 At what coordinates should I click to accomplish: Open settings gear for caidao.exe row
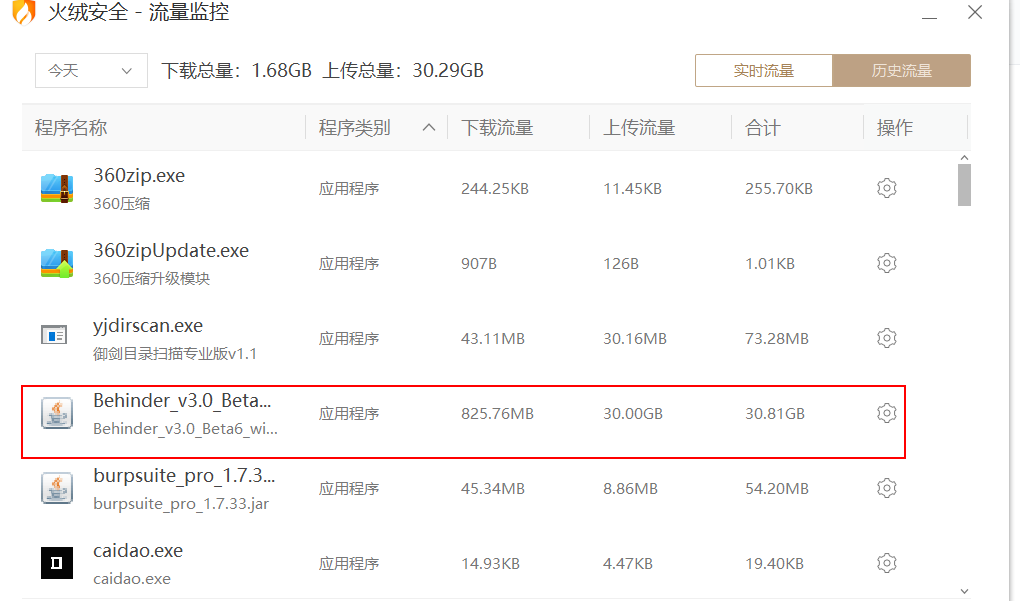coord(887,563)
